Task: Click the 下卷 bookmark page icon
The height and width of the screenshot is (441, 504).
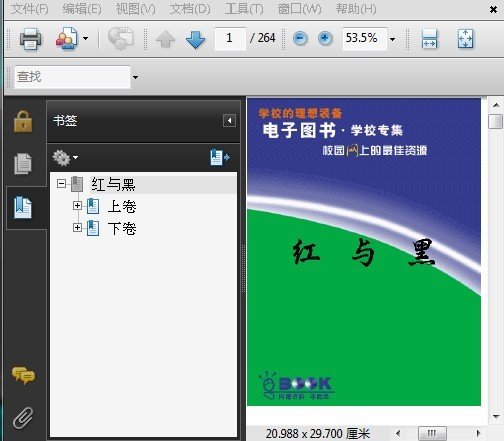Action: click(x=93, y=228)
